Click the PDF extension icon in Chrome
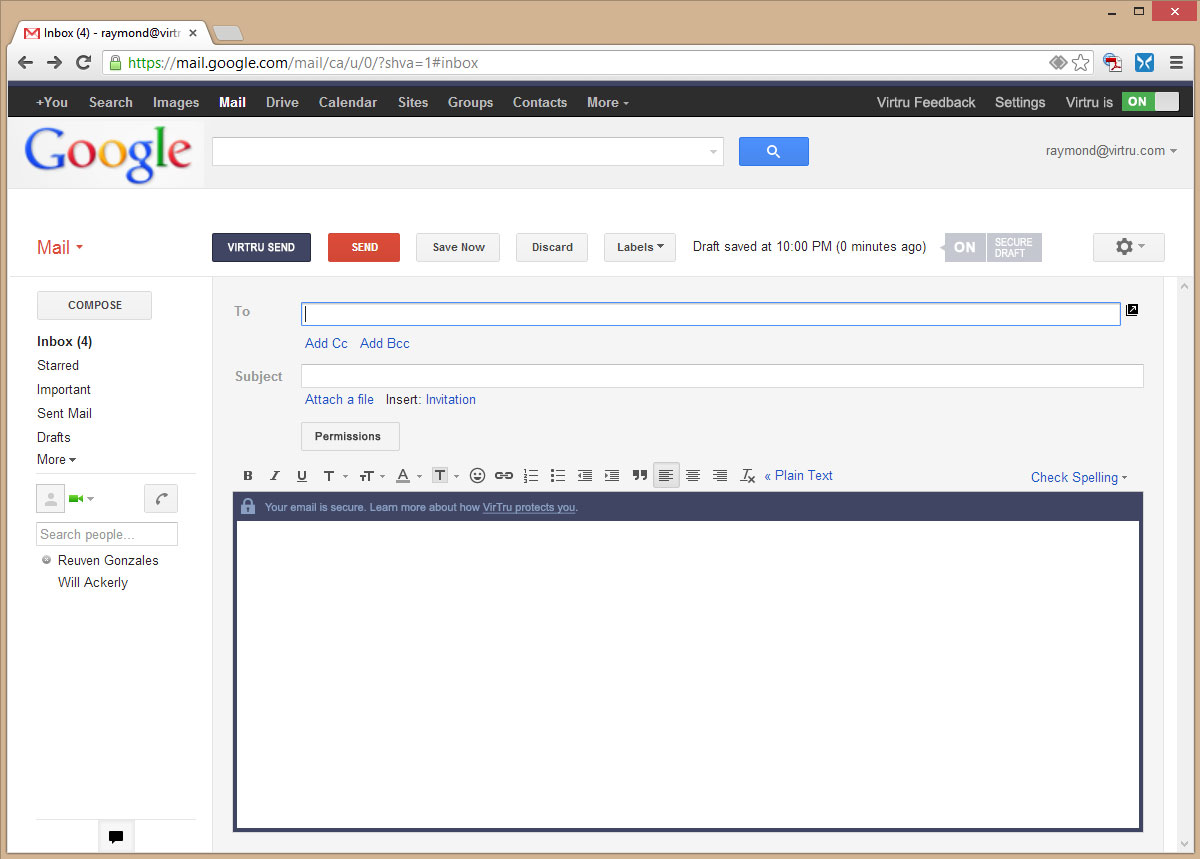This screenshot has width=1200, height=859. (1112, 62)
